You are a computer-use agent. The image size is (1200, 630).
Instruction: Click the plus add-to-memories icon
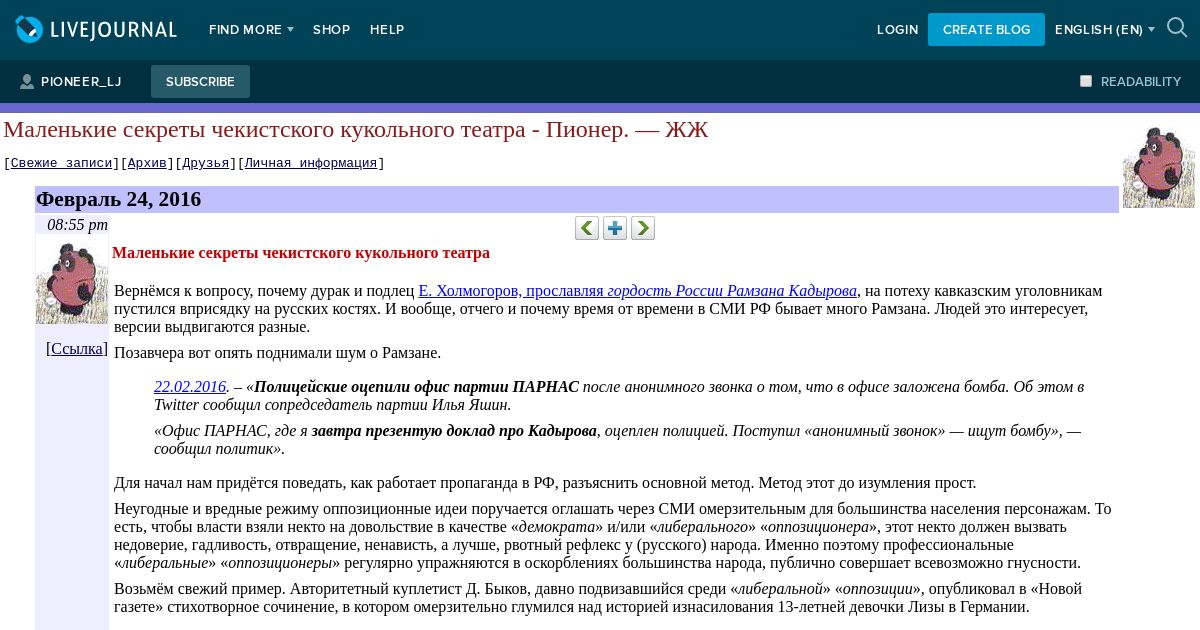point(615,228)
